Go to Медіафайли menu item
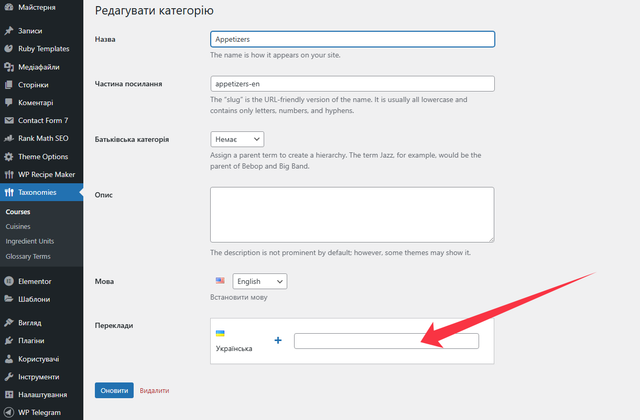Screen dimensions: 640x420 click(41, 67)
